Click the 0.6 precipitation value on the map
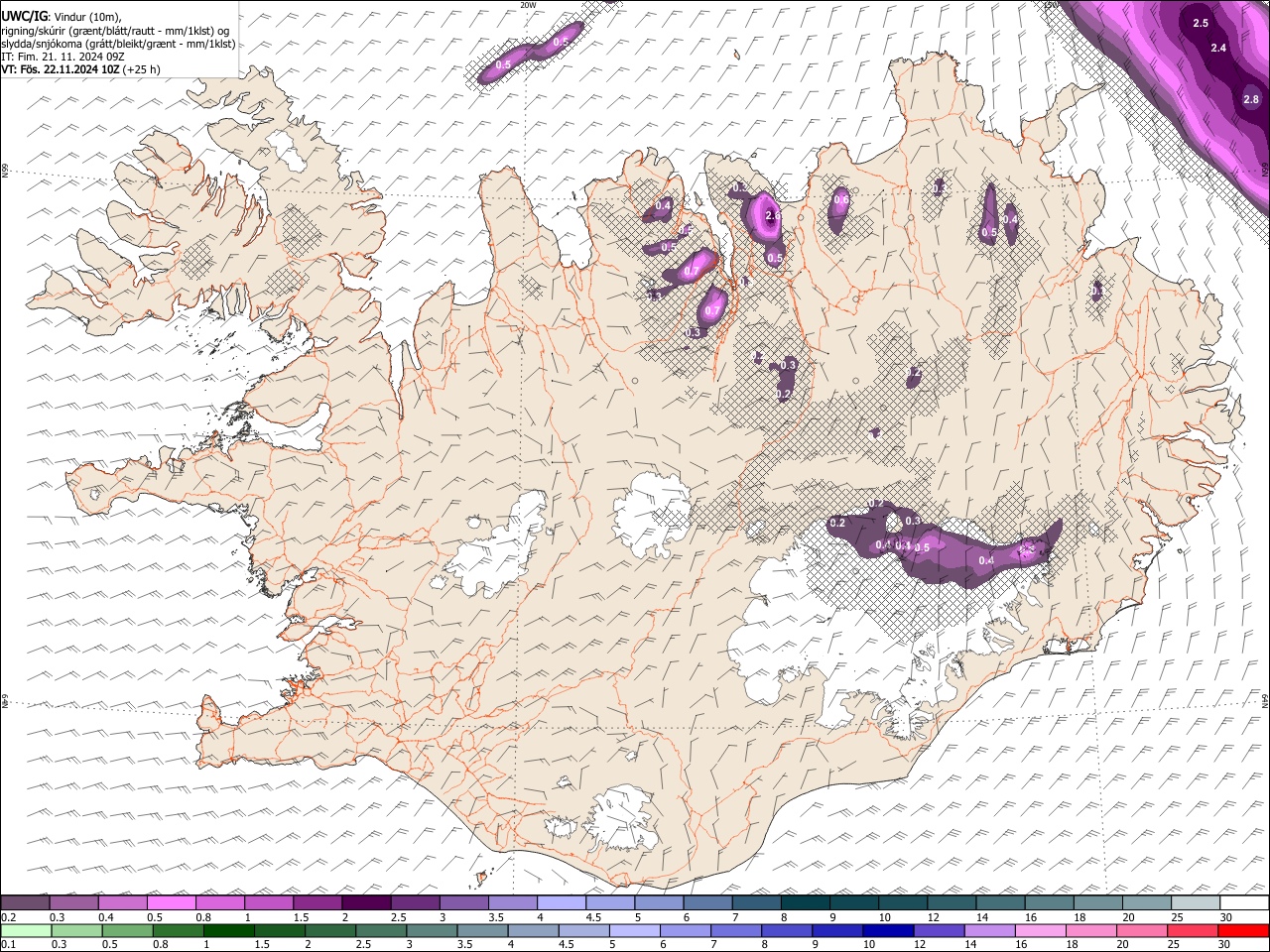 coord(841,200)
